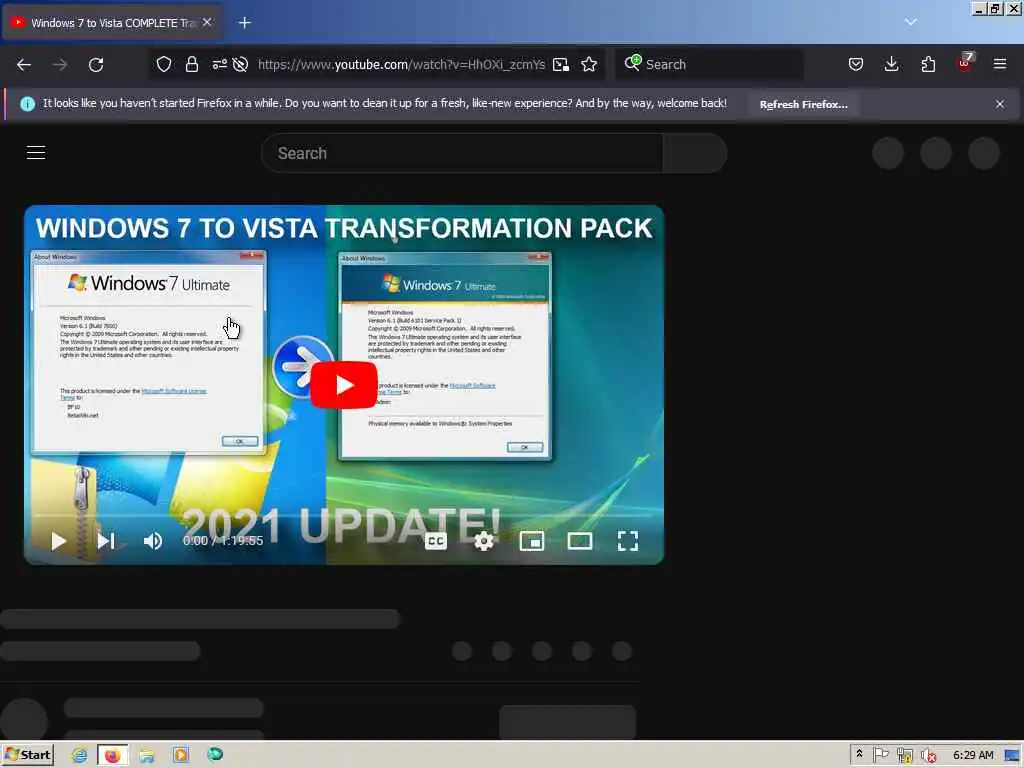1024x768 pixels.
Task: Open the extensions puzzle icon
Action: (x=928, y=64)
